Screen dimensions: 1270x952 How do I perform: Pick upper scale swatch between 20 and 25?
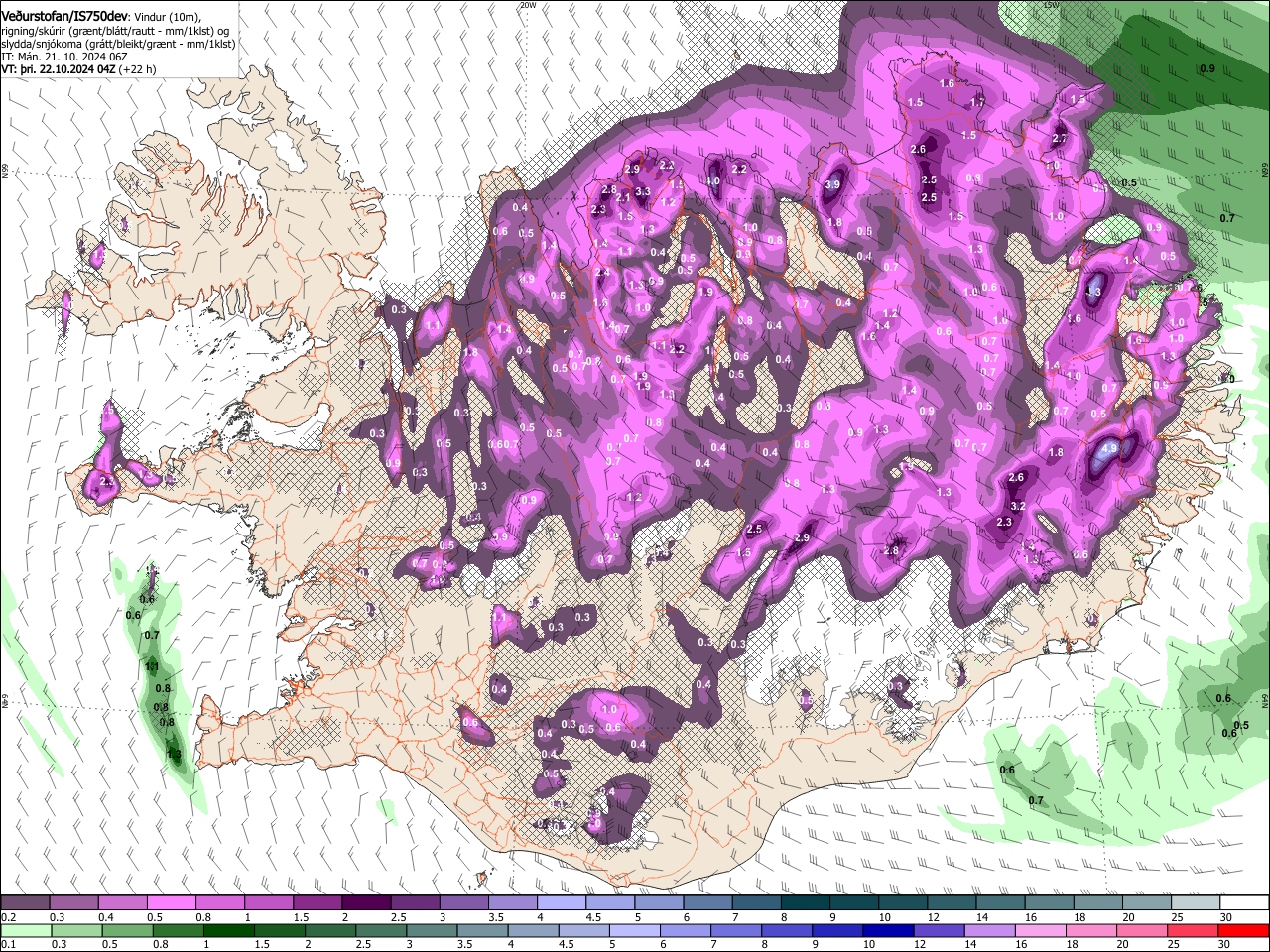coord(1147,903)
